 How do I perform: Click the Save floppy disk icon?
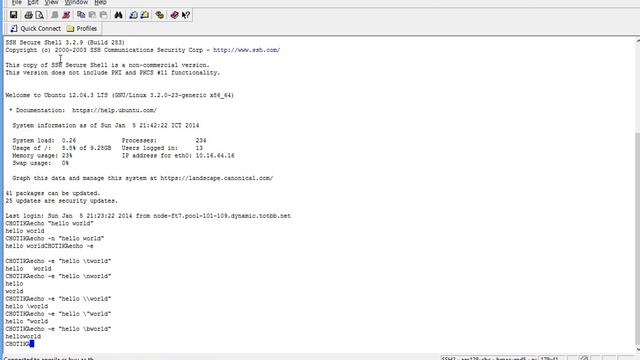click(13, 15)
